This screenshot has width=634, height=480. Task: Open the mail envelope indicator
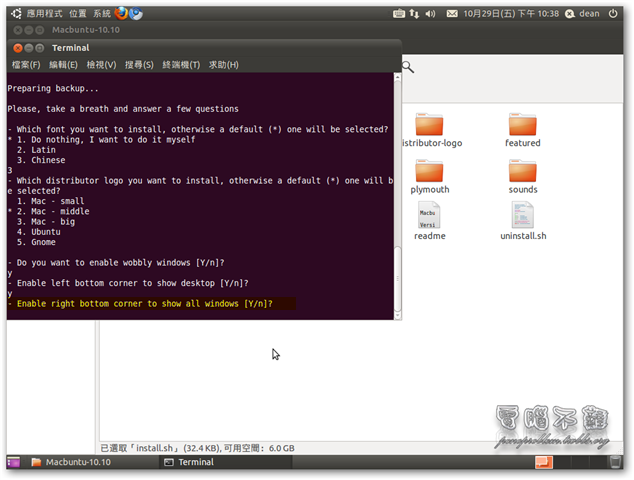point(451,14)
